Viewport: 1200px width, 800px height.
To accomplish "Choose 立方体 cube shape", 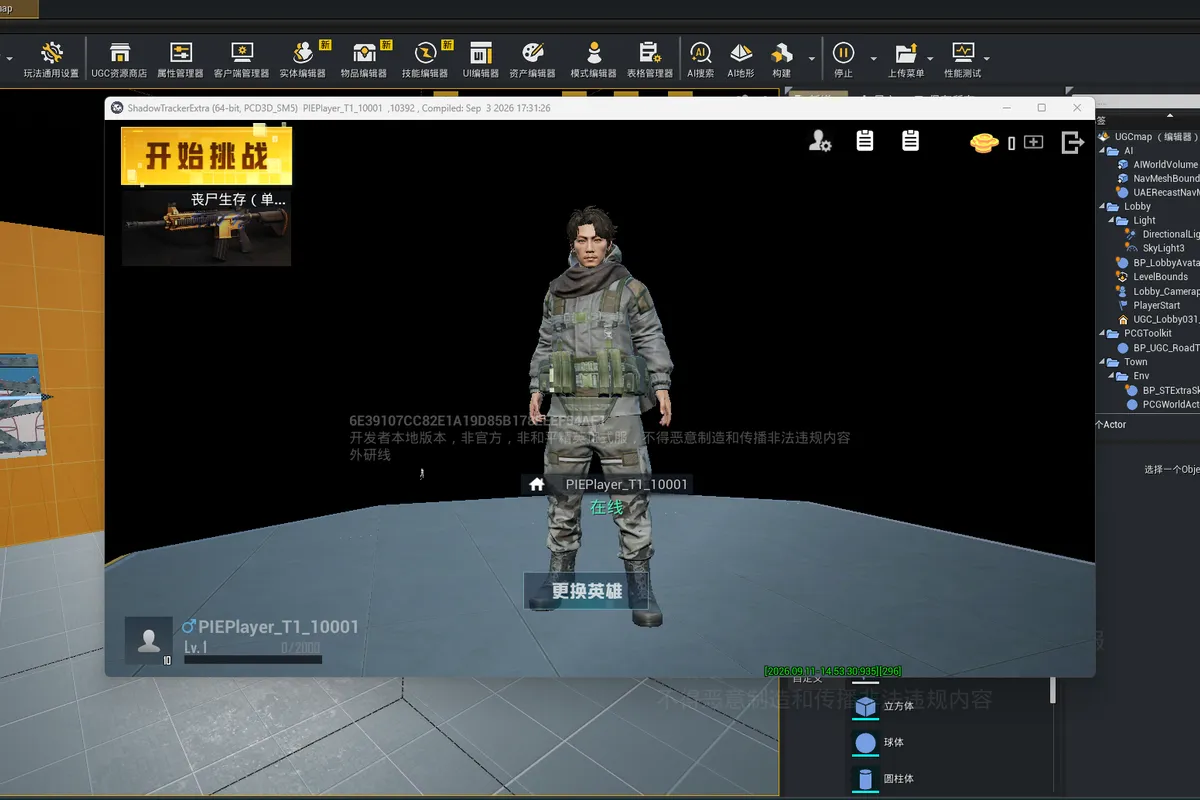I will [883, 707].
